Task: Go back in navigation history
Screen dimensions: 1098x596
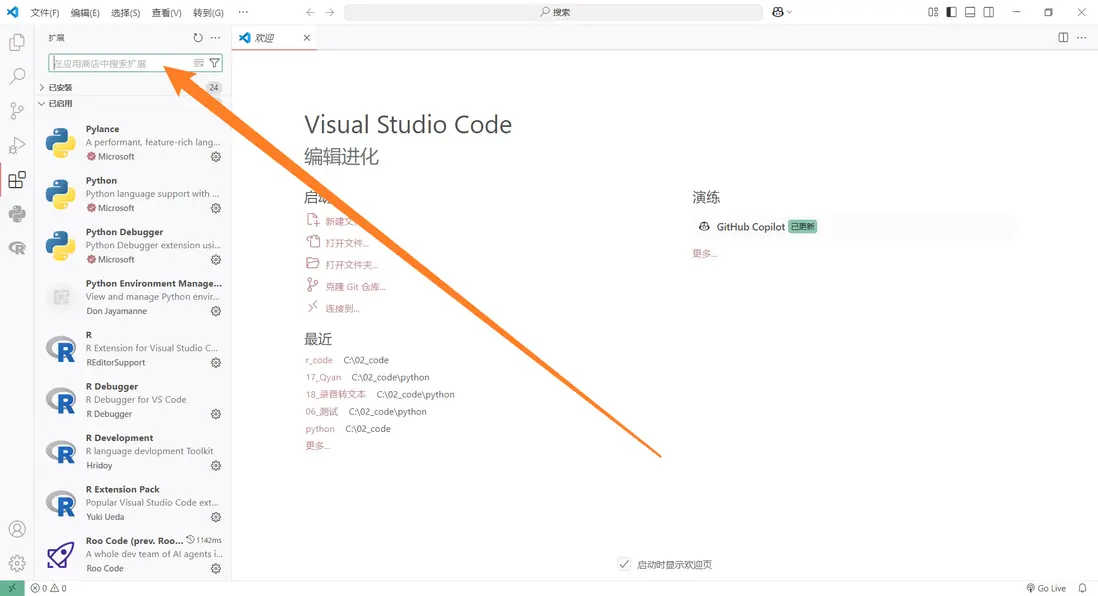Action: point(311,12)
